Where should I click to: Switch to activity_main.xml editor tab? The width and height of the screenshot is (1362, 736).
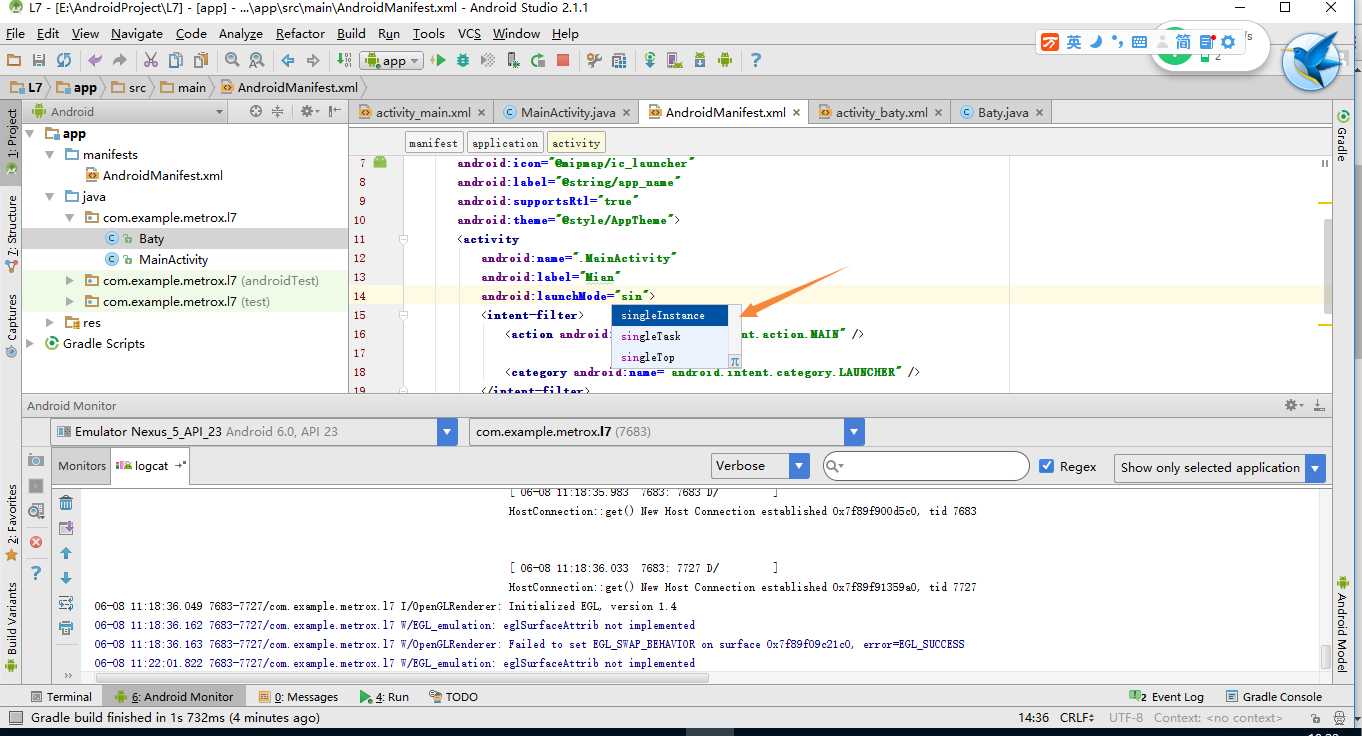point(423,113)
